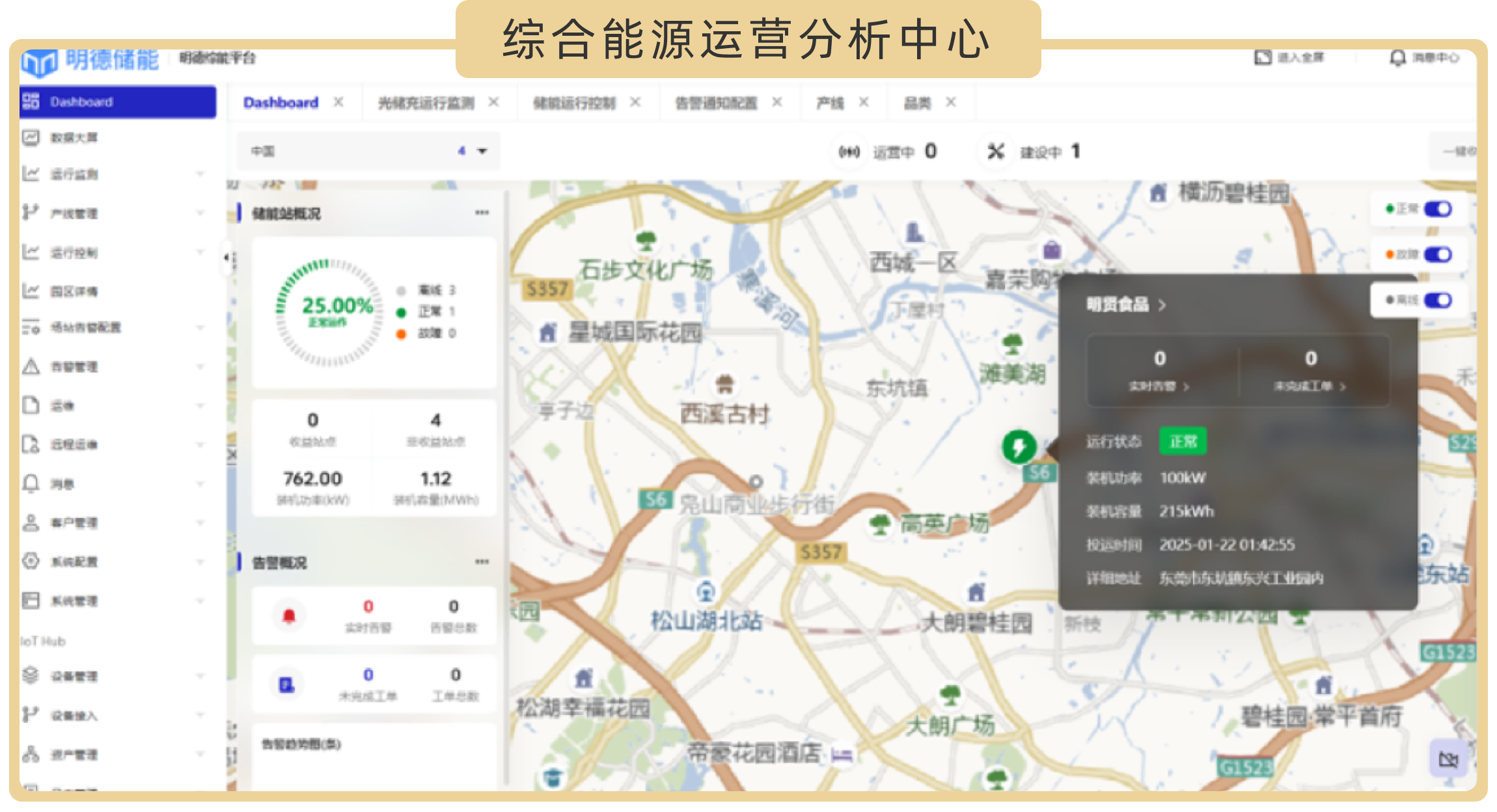
Task: Click the 客户管理 person icon
Action: [31, 522]
